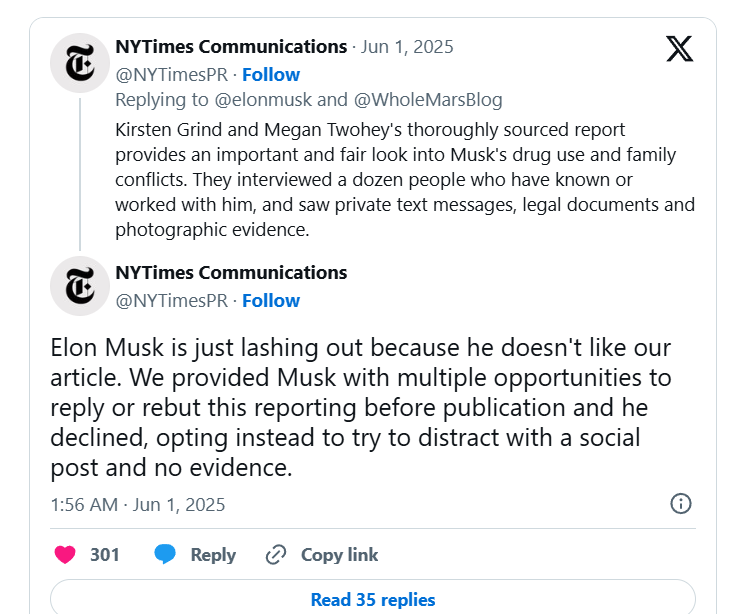This screenshot has width=752, height=614.
Task: Click the reply speech bubble icon
Action: point(166,554)
